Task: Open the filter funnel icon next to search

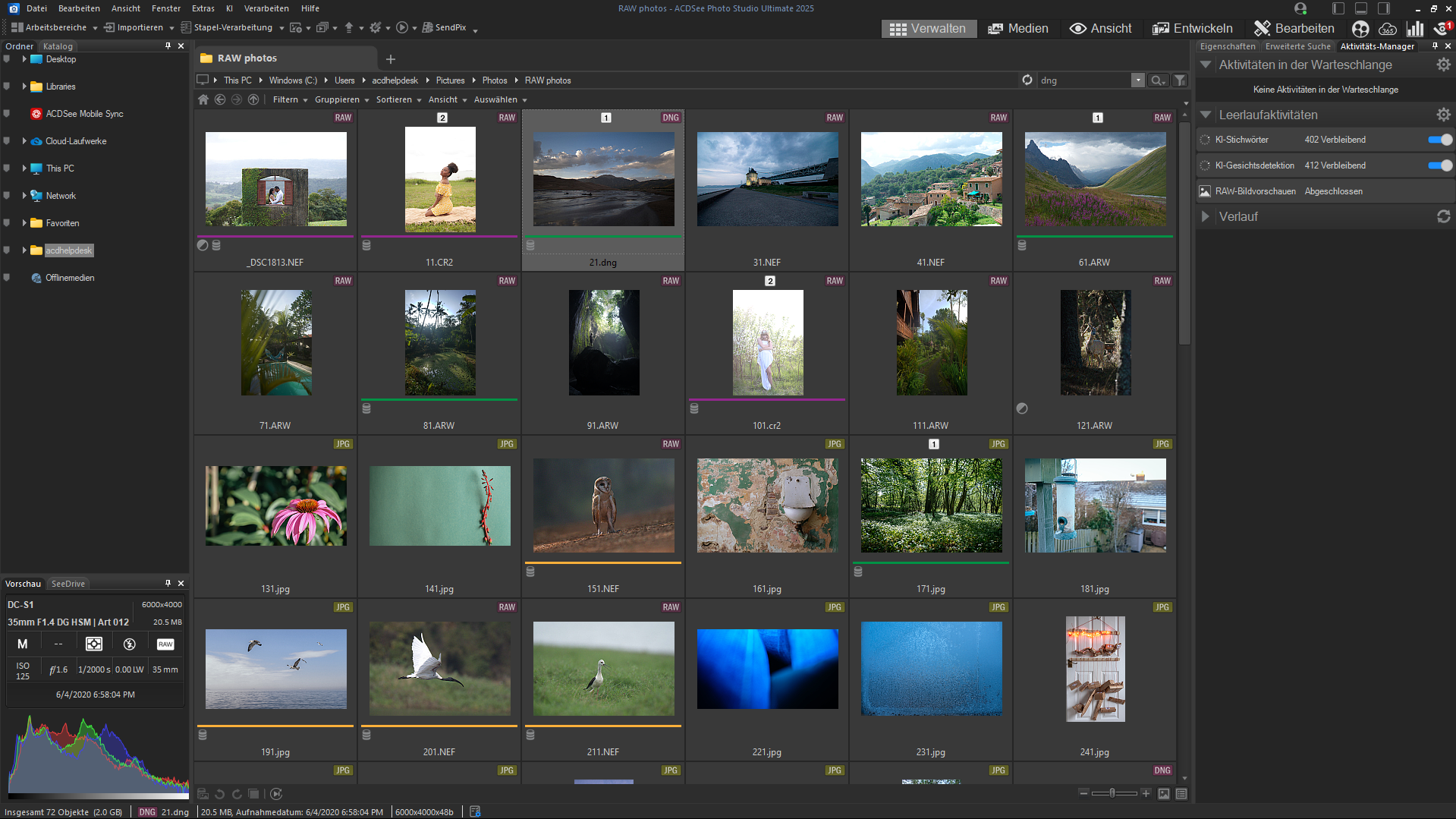Action: (1180, 80)
